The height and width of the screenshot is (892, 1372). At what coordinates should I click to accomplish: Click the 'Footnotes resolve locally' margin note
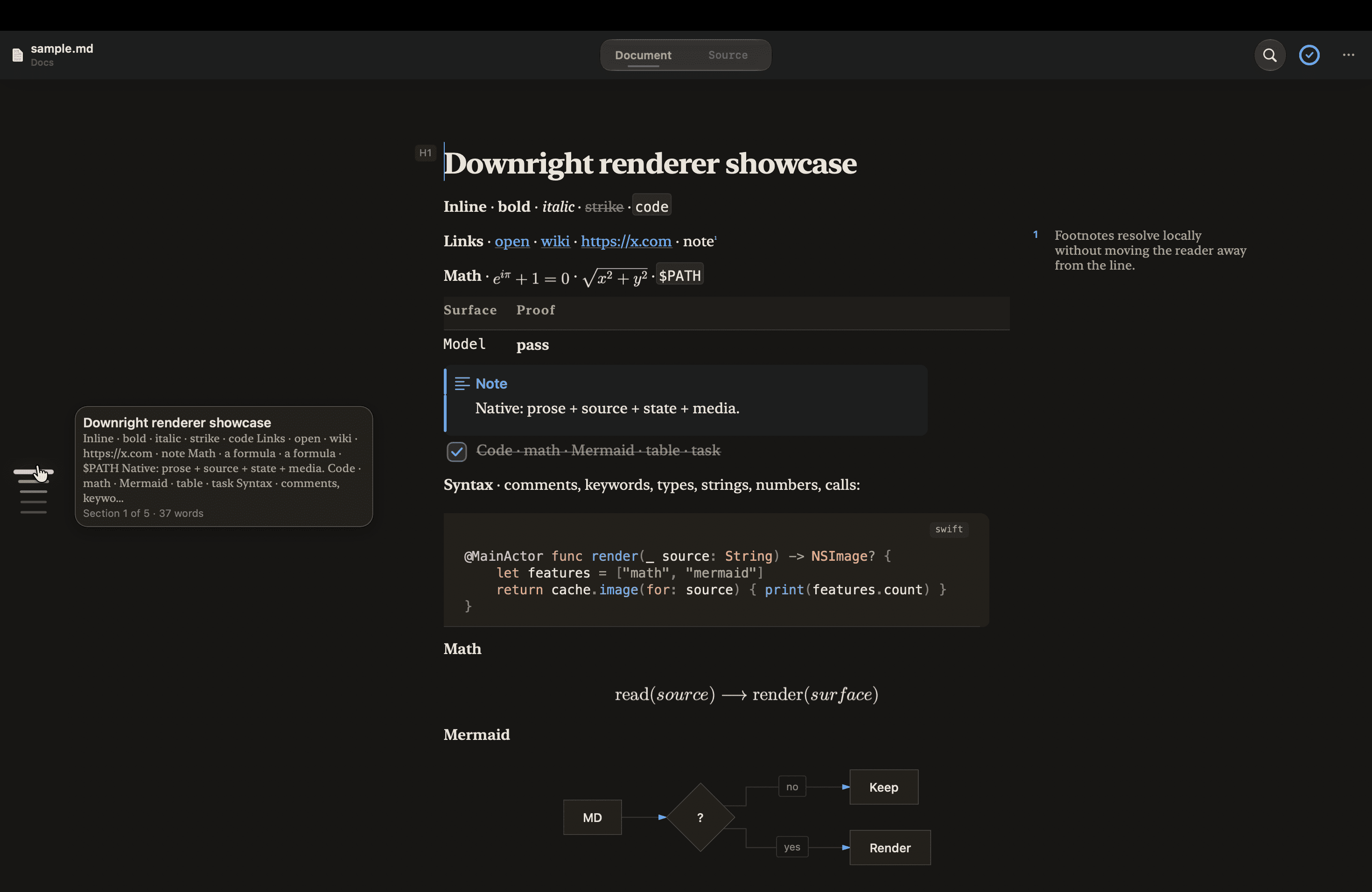click(x=1150, y=250)
